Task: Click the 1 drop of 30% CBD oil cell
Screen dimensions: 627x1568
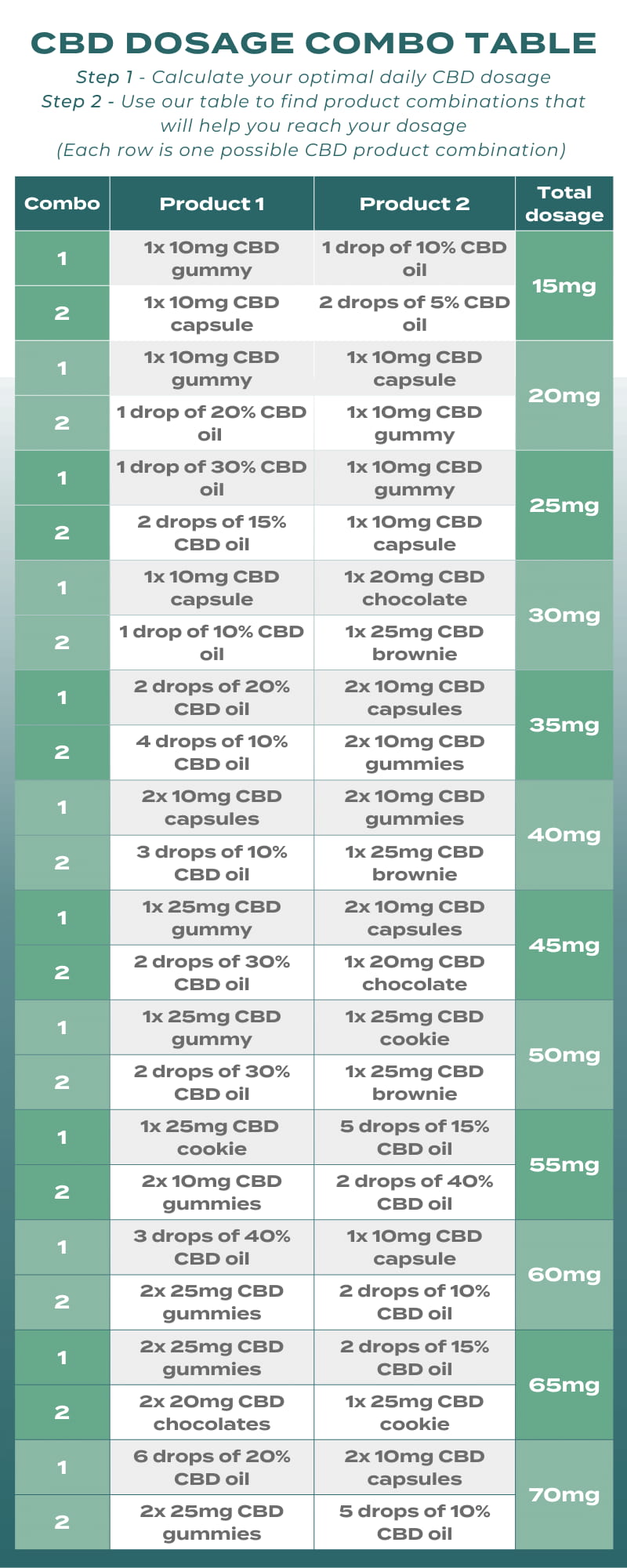Action: 212,478
